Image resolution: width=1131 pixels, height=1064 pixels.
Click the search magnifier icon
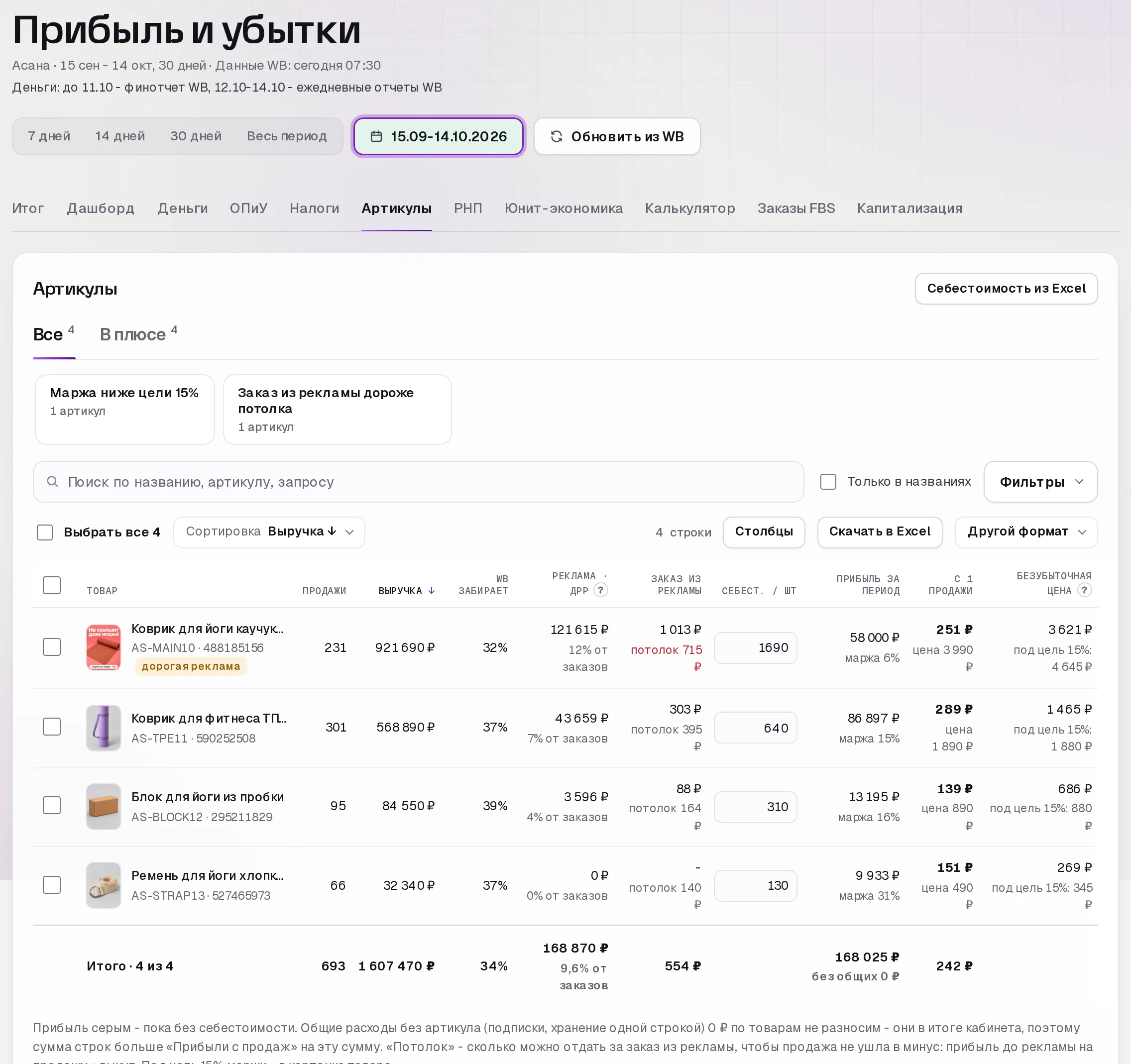tap(52, 482)
